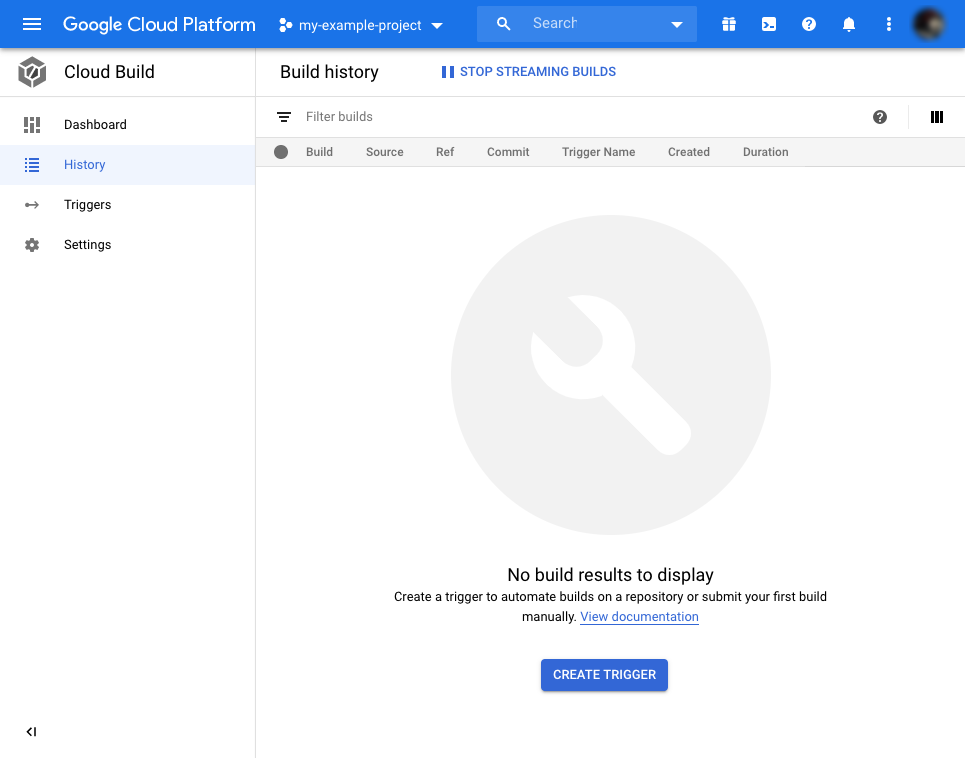Click the Dashboard grid icon
The width and height of the screenshot is (965, 758).
point(32,125)
